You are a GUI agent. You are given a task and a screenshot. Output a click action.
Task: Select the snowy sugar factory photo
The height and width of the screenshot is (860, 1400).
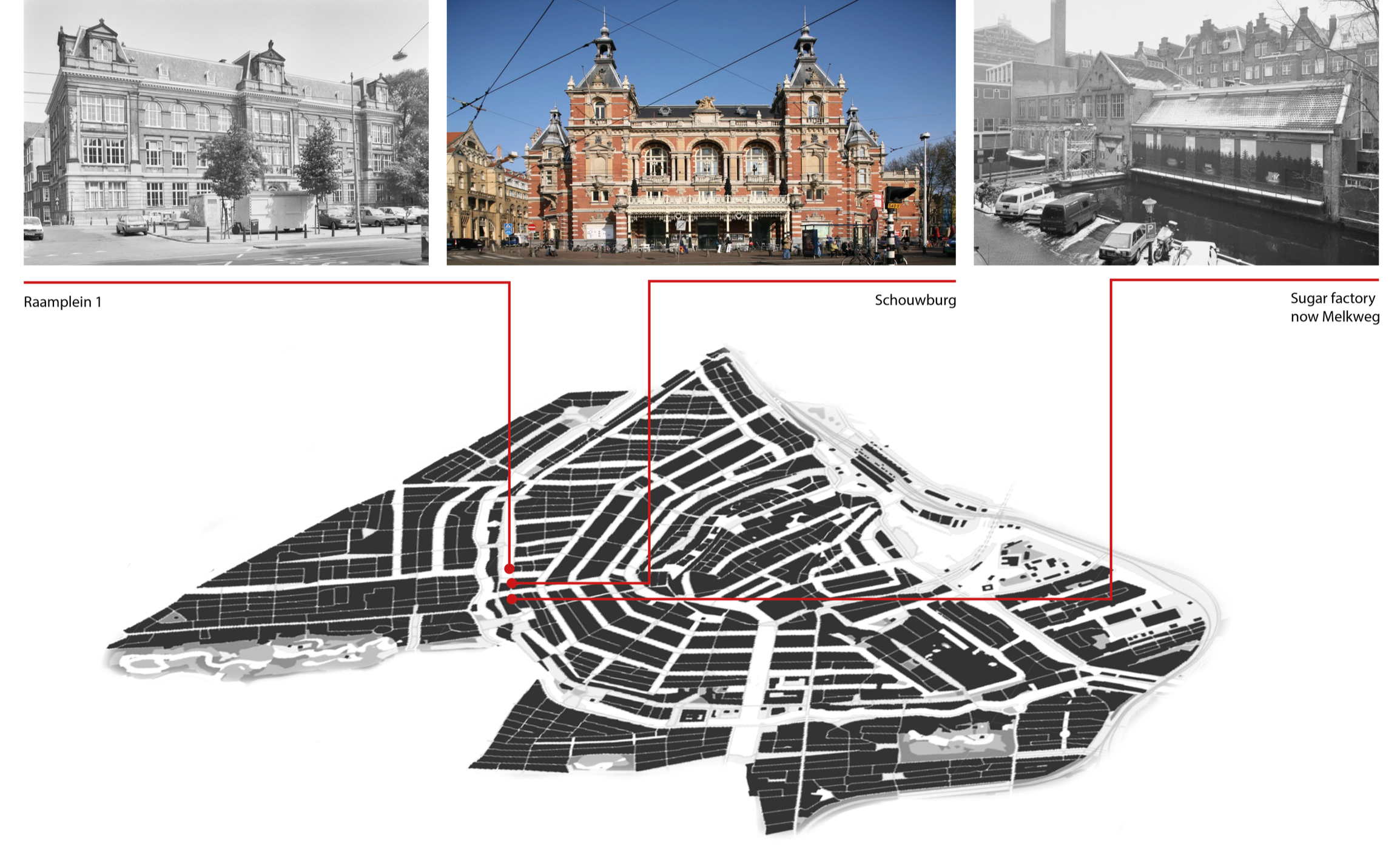[x=1176, y=132]
